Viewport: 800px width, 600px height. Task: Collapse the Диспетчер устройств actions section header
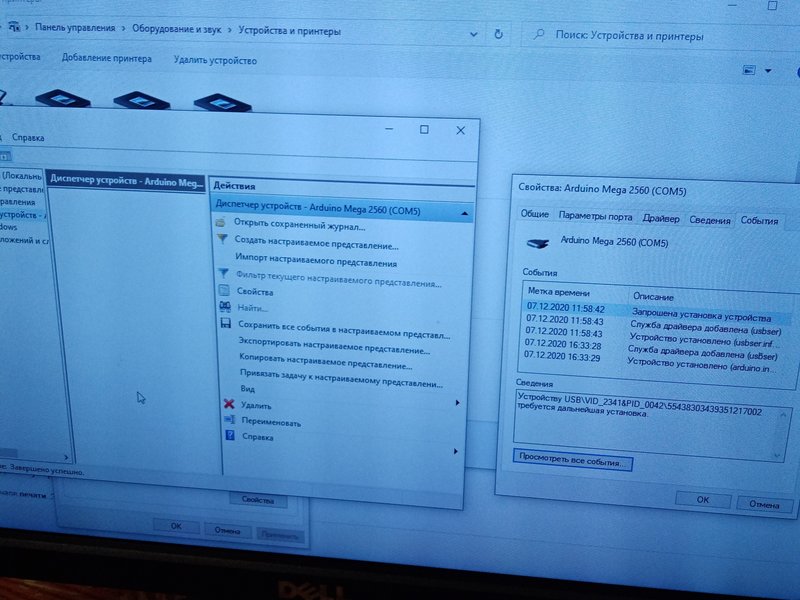click(x=464, y=212)
